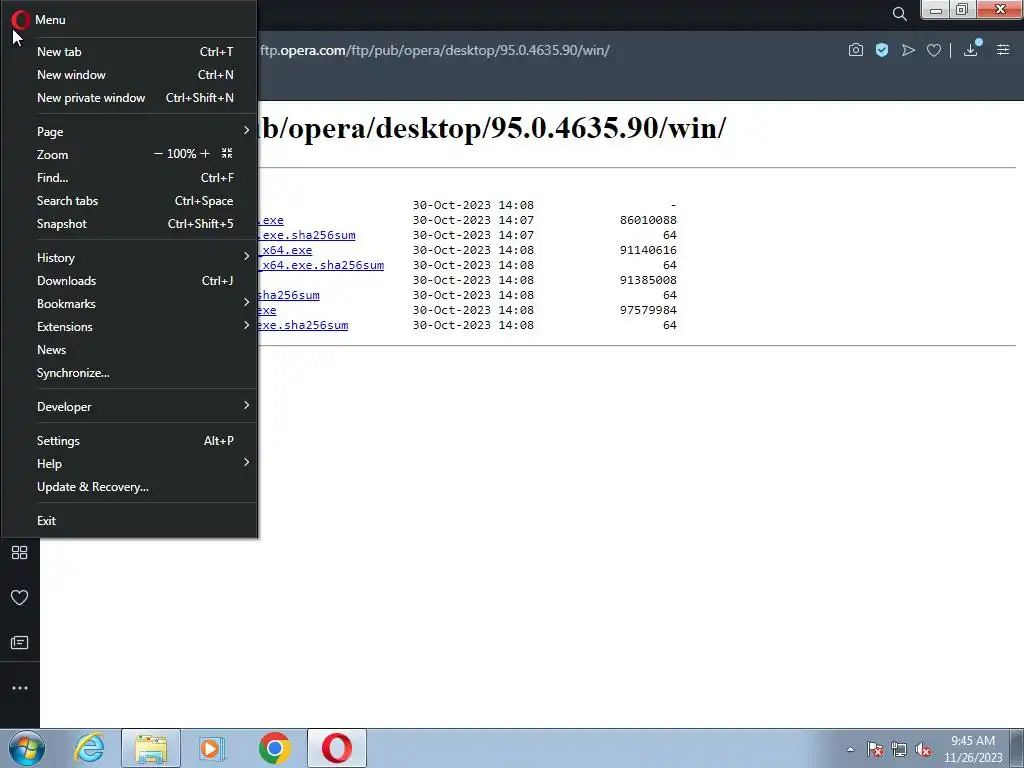Image resolution: width=1024 pixels, height=768 pixels.
Task: Open Update & Recovery... entry
Action: point(130,487)
